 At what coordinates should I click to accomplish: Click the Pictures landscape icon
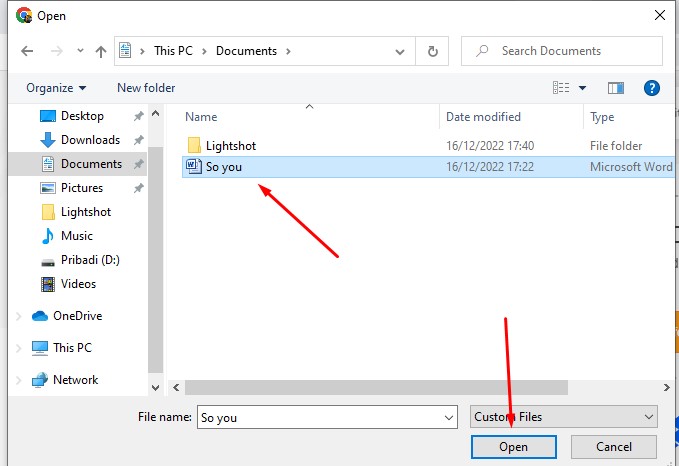[48, 188]
